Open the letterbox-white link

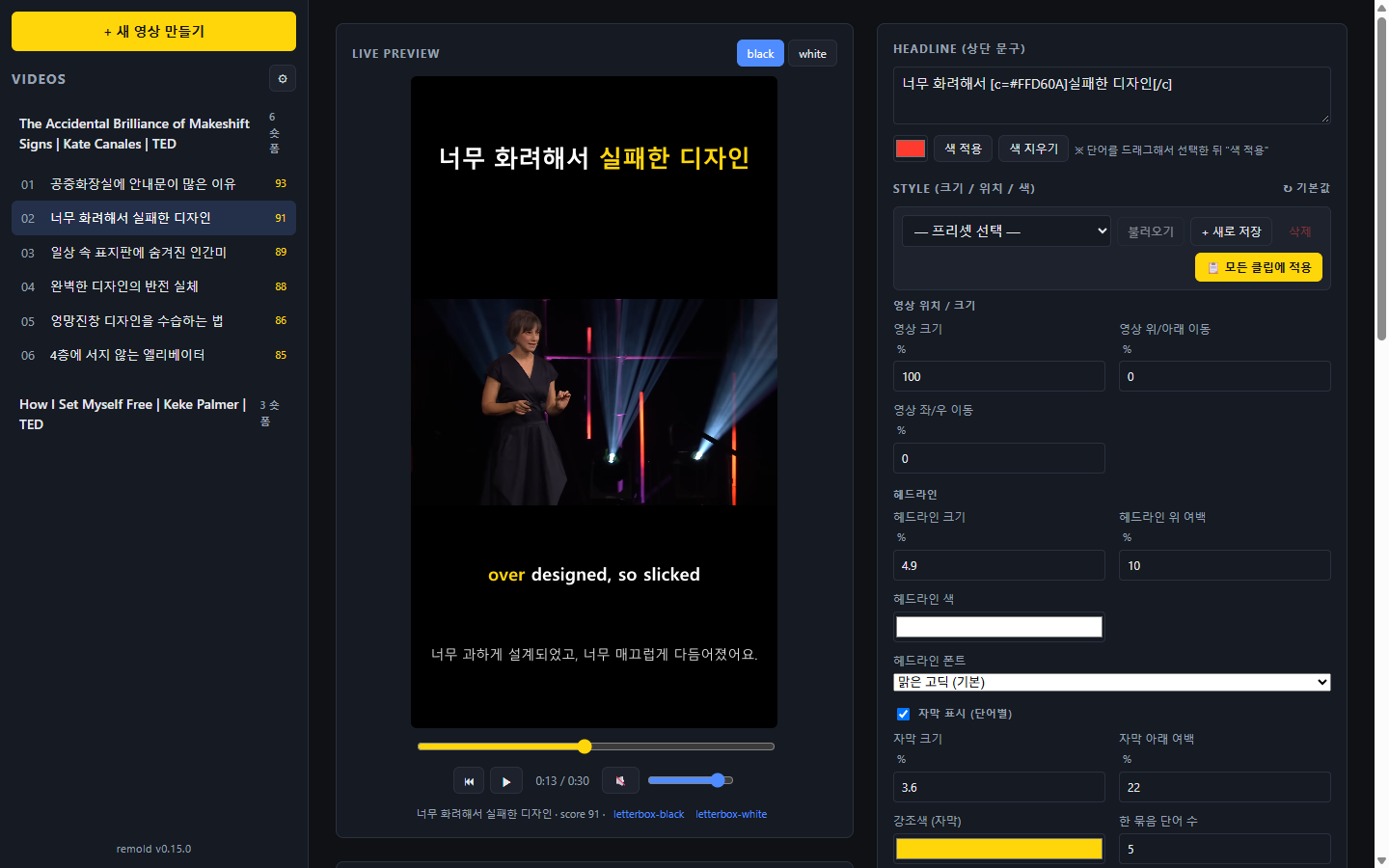(731, 814)
